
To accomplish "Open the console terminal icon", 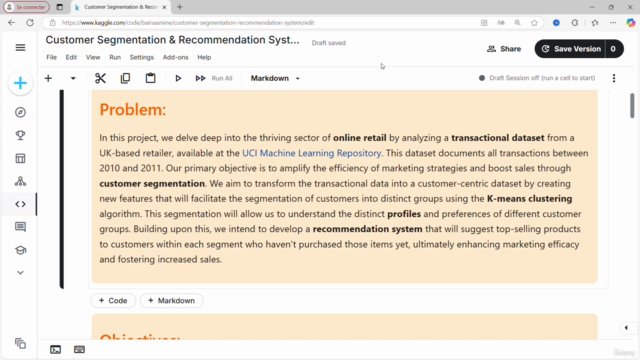I will [56, 349].
